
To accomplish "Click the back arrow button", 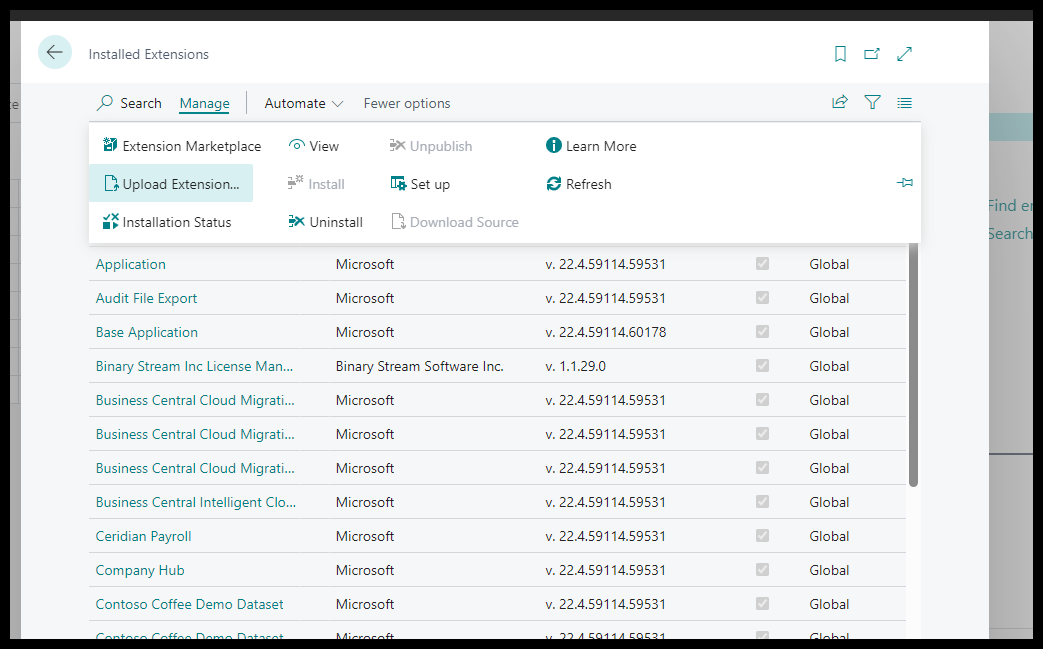I will point(55,53).
